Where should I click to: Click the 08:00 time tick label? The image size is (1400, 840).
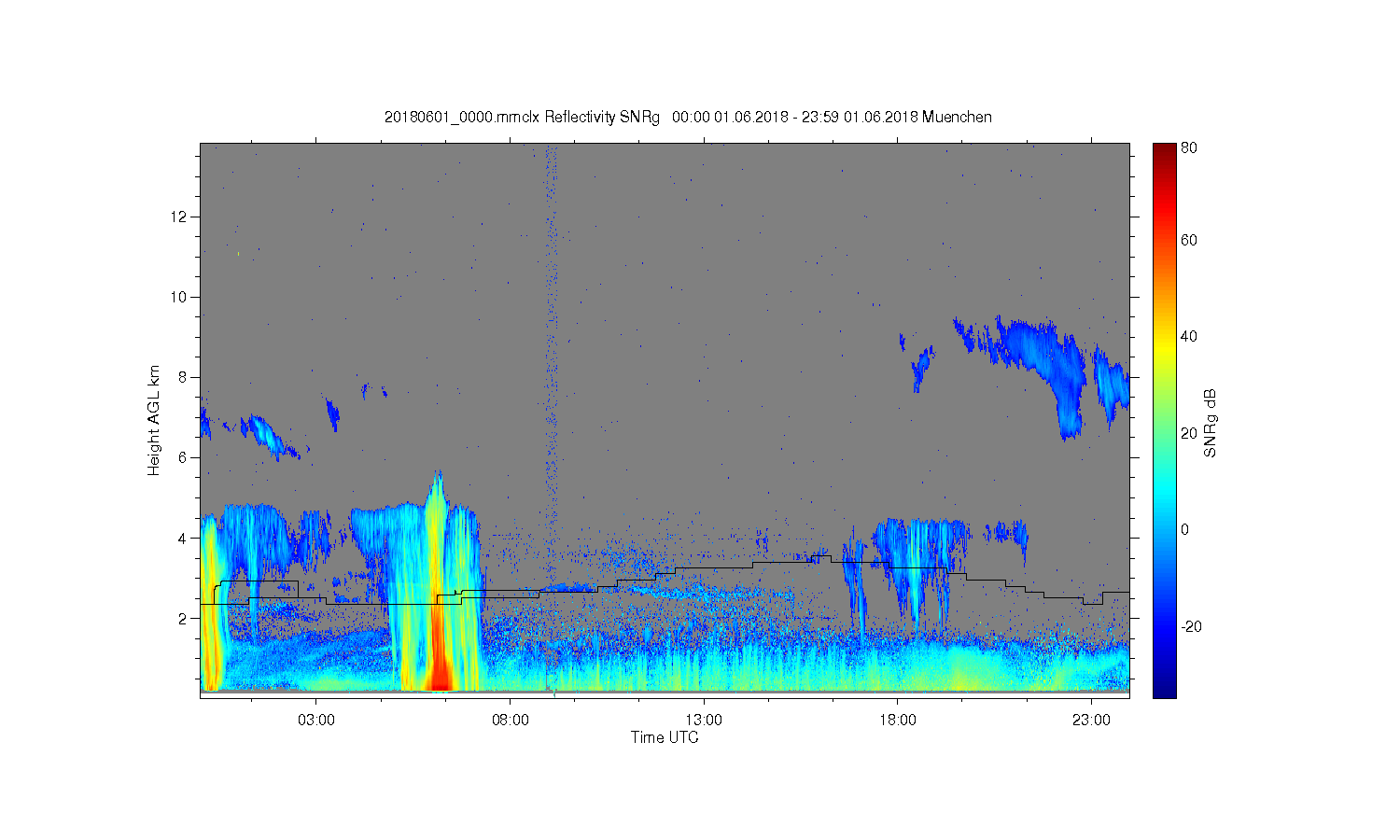(x=511, y=721)
